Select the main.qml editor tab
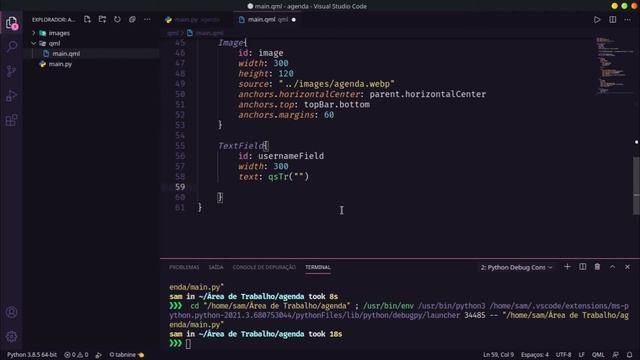 267,20
